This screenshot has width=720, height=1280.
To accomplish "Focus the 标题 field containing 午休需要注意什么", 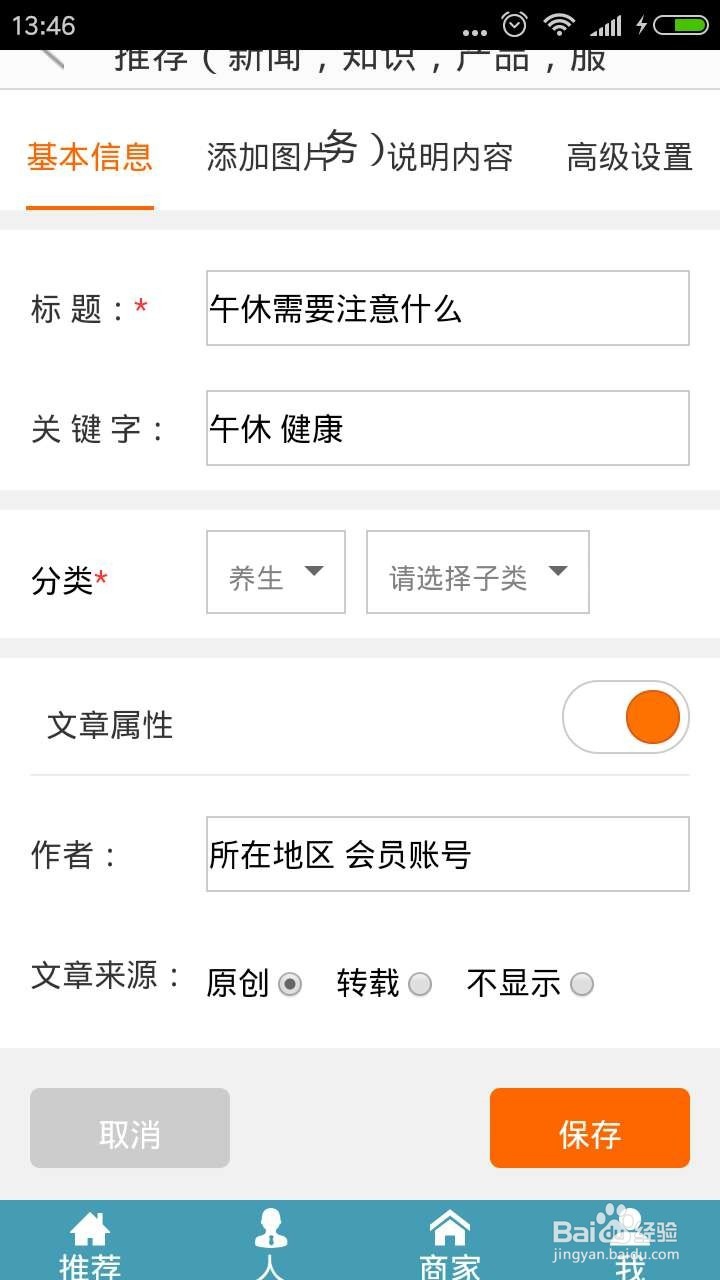I will point(448,308).
